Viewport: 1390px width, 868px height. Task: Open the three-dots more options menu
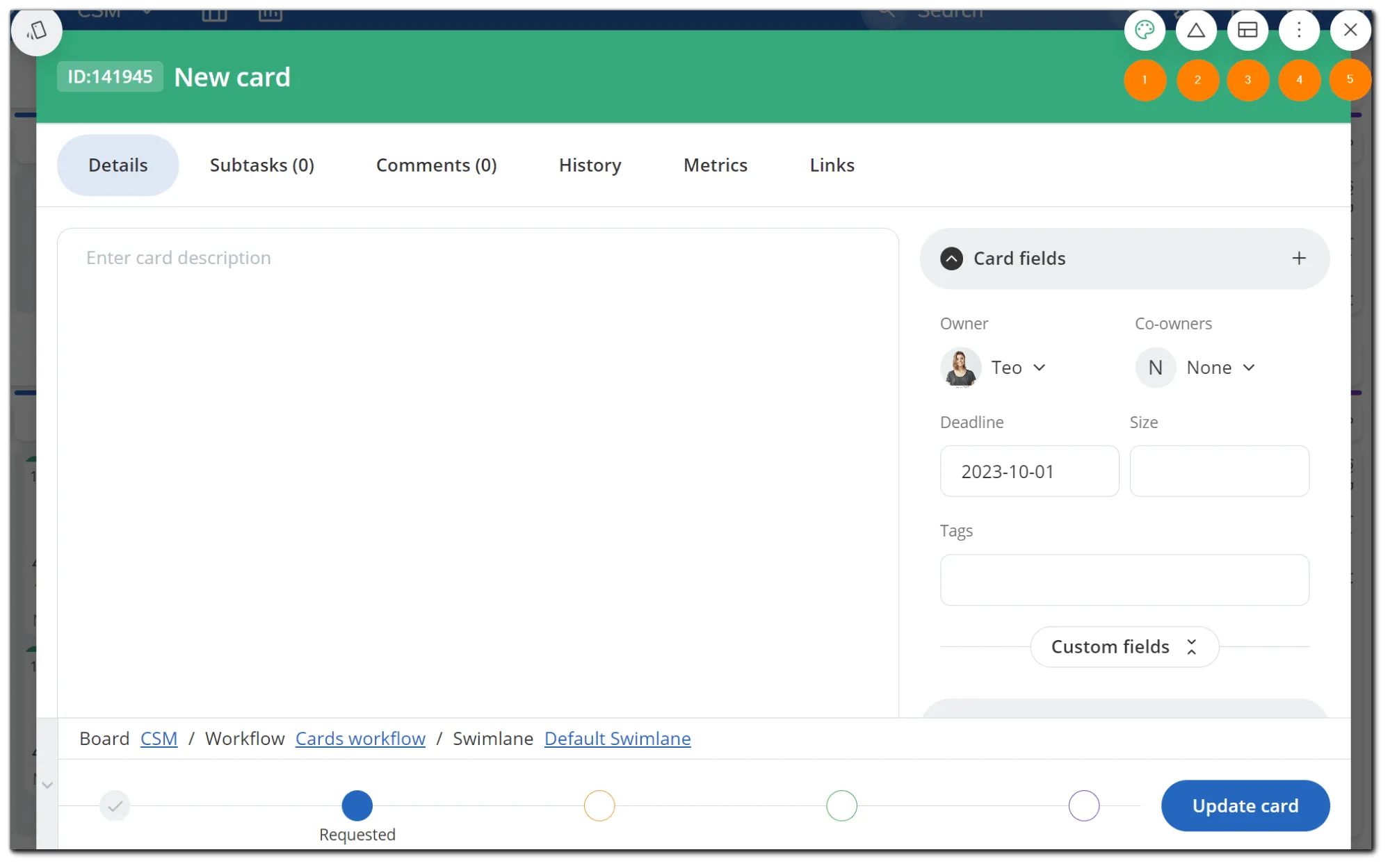(x=1299, y=30)
